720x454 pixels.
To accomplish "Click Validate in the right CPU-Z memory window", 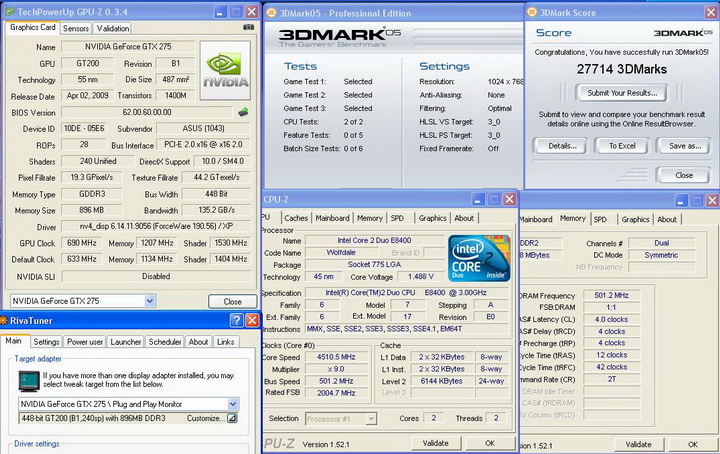I will point(638,444).
